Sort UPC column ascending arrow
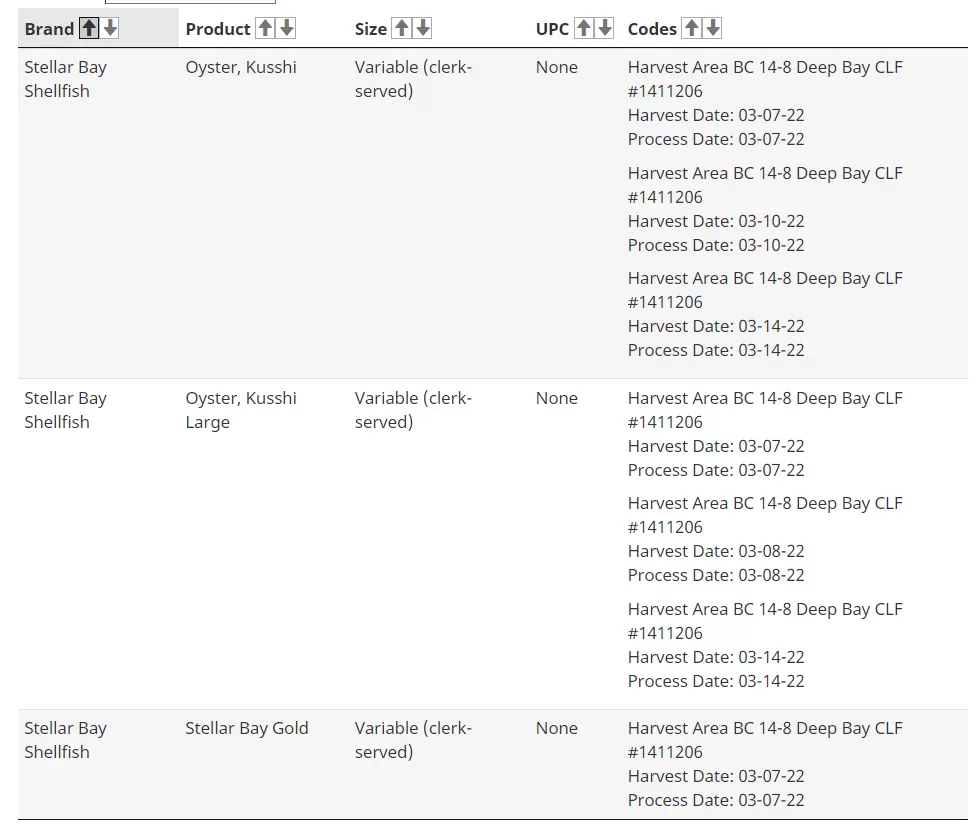Viewport: 977px width, 831px height. tap(584, 28)
